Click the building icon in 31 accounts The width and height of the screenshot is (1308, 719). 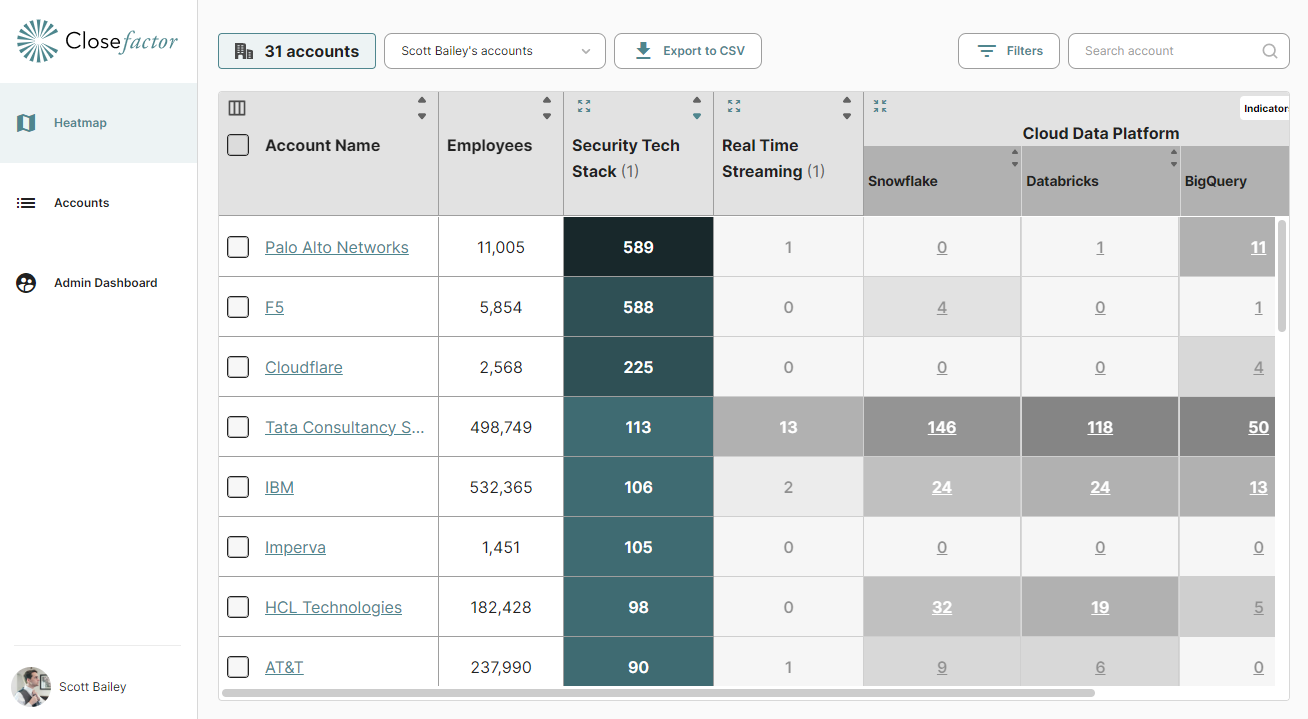(243, 51)
